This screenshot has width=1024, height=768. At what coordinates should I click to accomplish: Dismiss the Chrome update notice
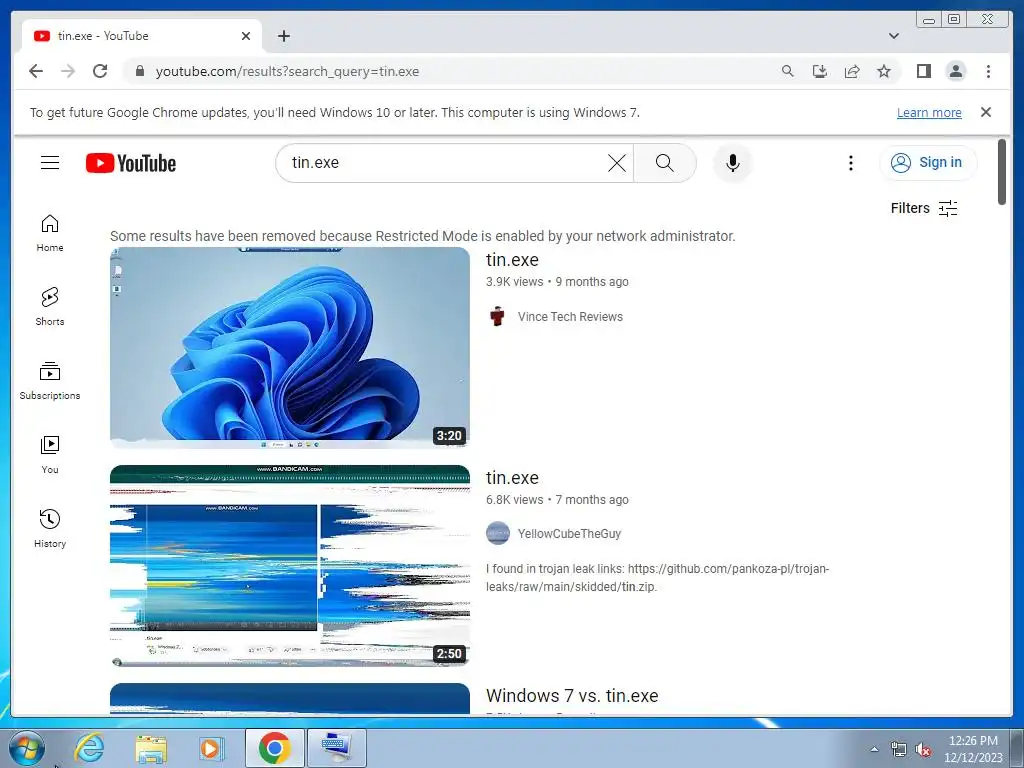click(x=985, y=112)
